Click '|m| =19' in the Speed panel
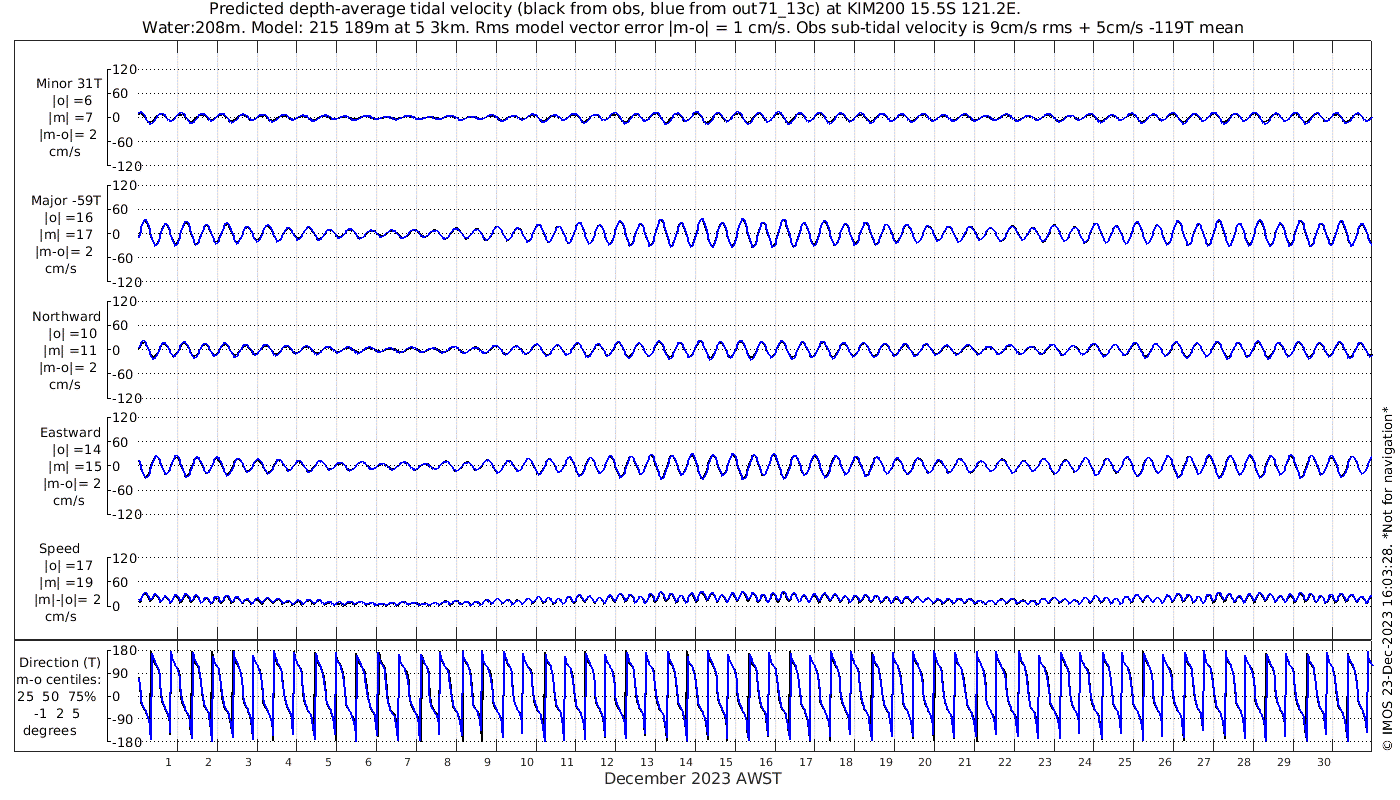 point(65,582)
